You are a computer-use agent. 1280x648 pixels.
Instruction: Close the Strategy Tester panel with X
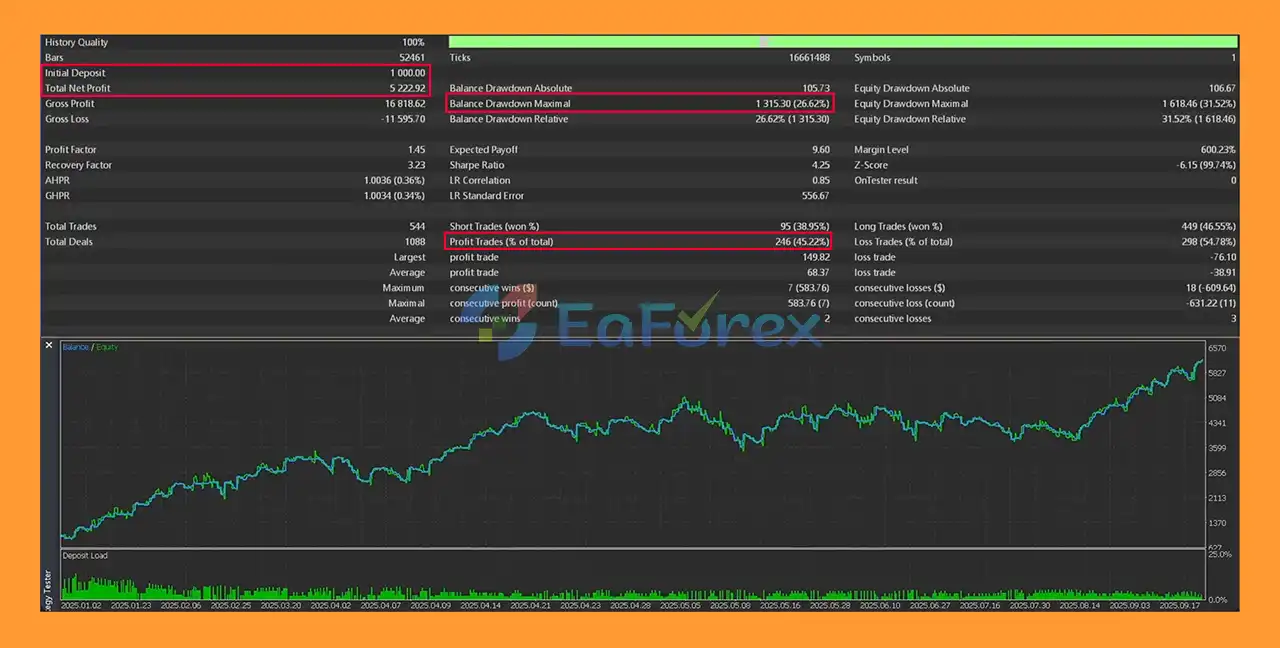(x=49, y=345)
